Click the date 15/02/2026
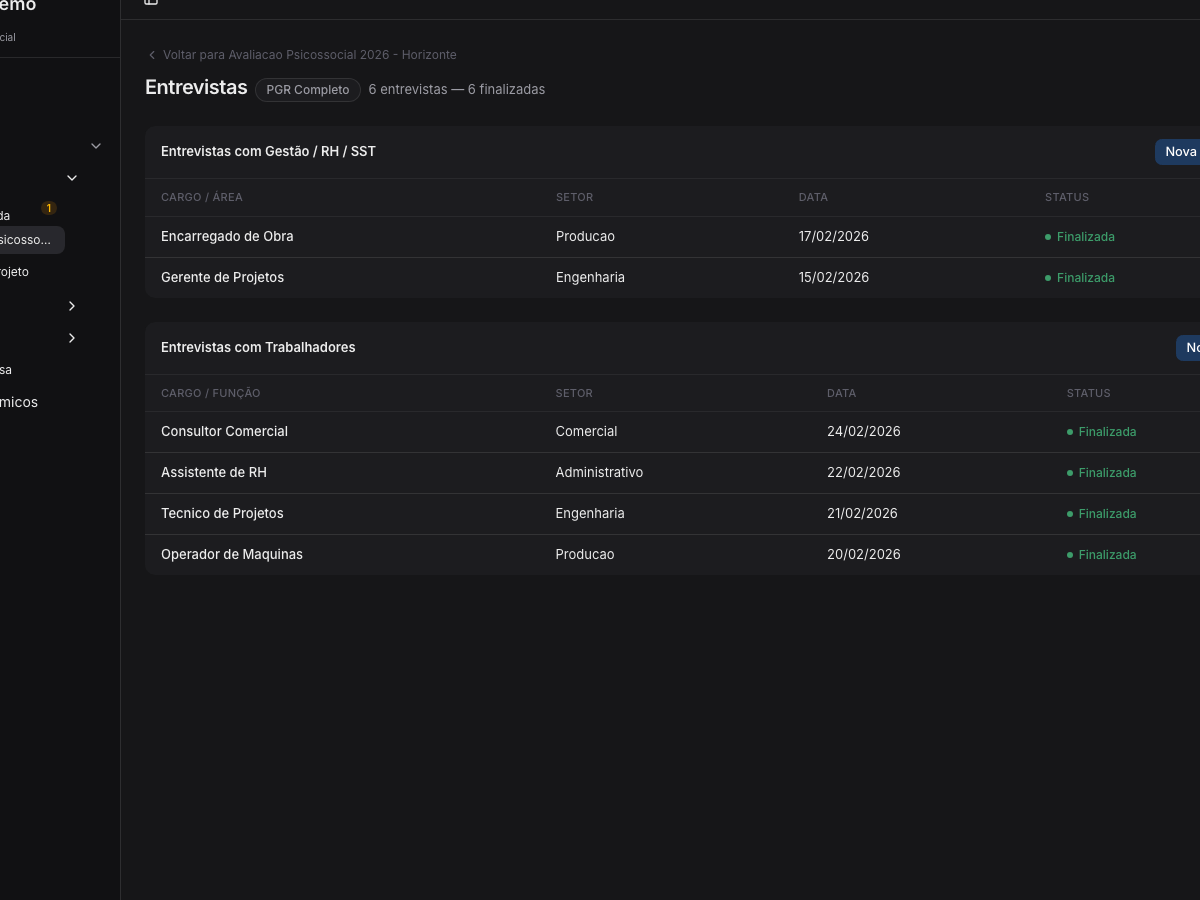The height and width of the screenshot is (900, 1200). [x=833, y=278]
